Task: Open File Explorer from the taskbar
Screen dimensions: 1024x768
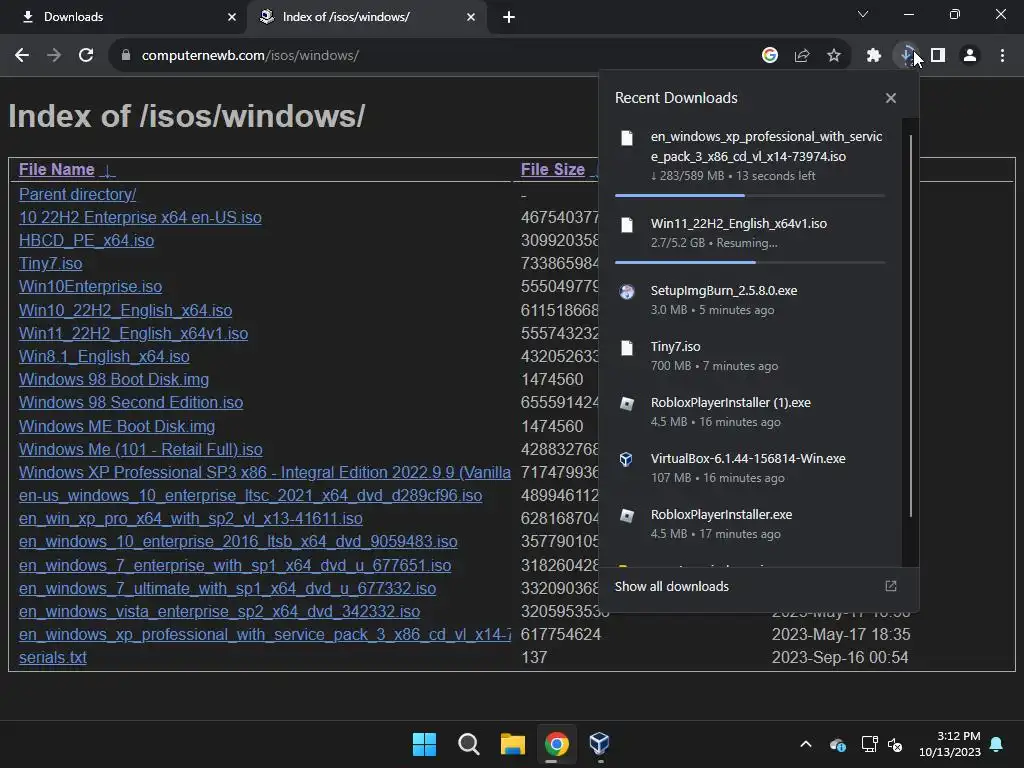Action: click(513, 744)
